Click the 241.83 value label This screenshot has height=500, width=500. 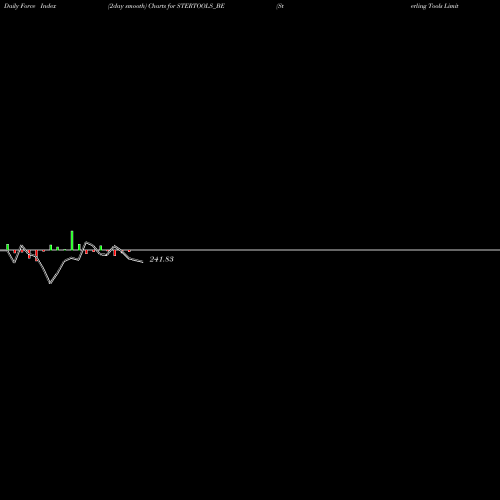pos(162,259)
